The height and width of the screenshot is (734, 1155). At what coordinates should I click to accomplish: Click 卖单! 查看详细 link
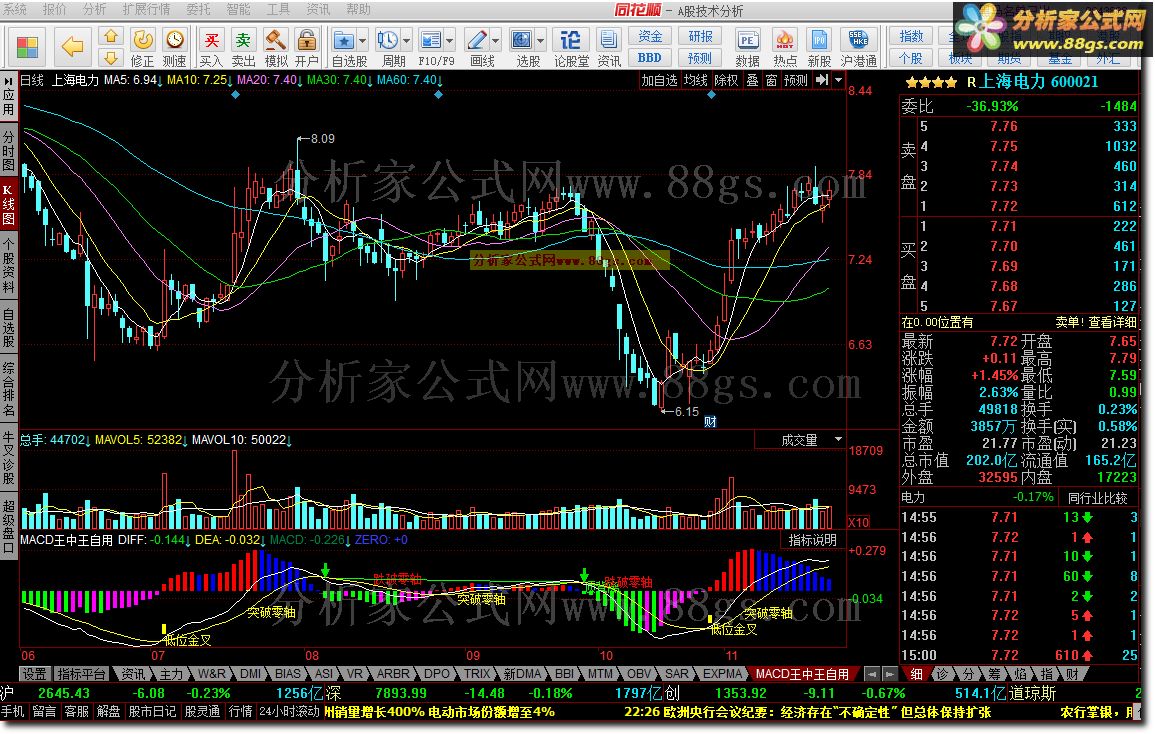coord(1095,322)
